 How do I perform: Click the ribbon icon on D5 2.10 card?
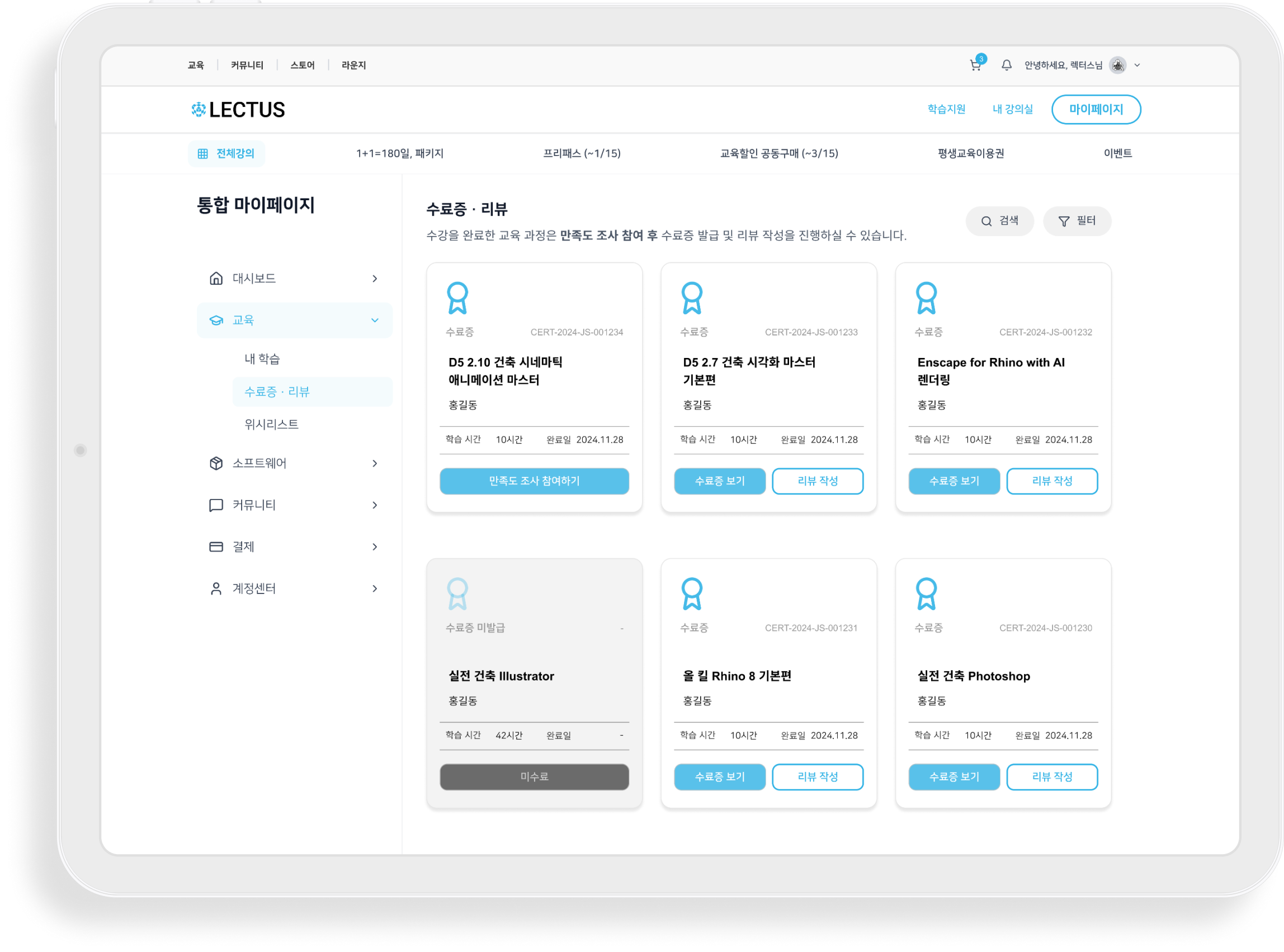click(x=457, y=298)
